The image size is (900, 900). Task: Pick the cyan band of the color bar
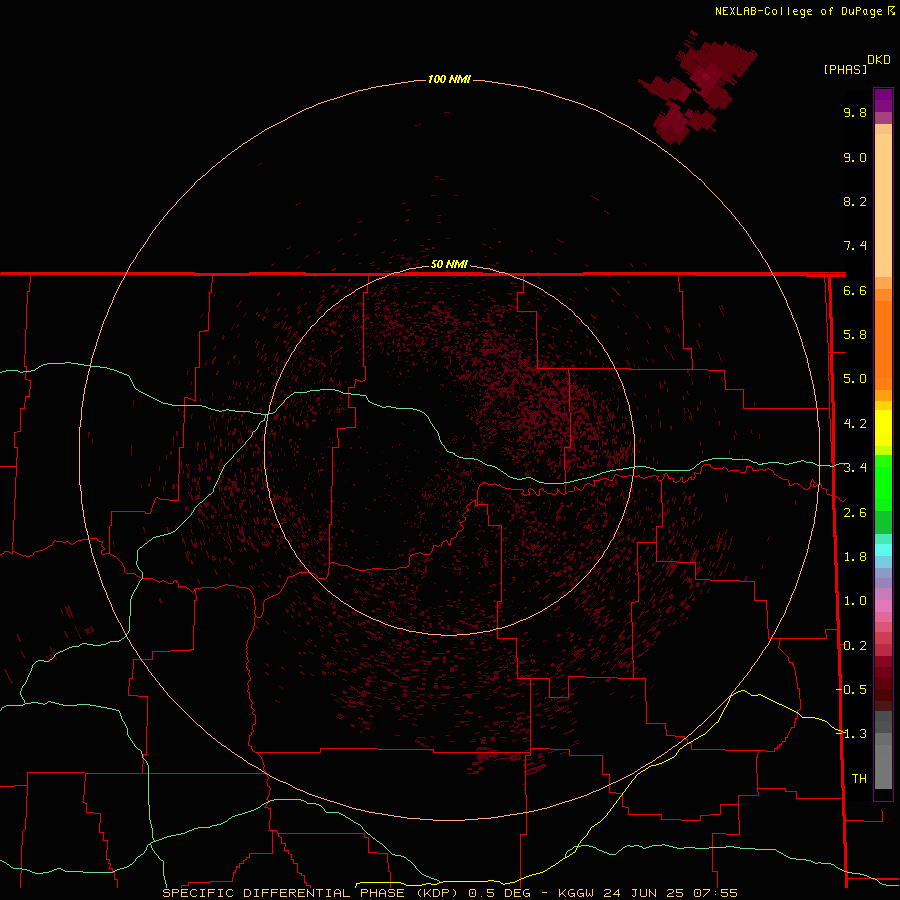click(883, 550)
